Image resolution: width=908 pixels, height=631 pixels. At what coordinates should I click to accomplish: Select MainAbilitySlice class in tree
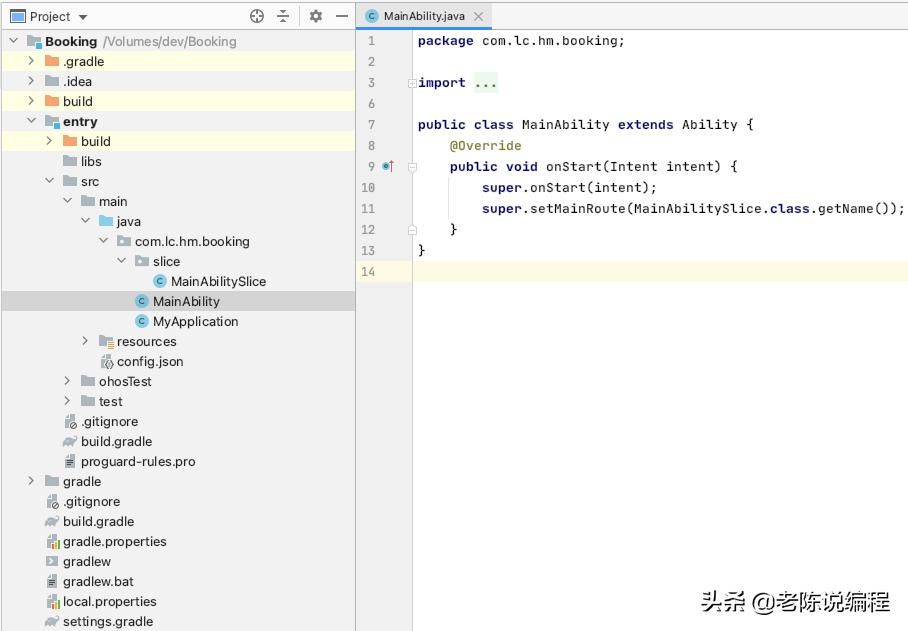click(218, 281)
